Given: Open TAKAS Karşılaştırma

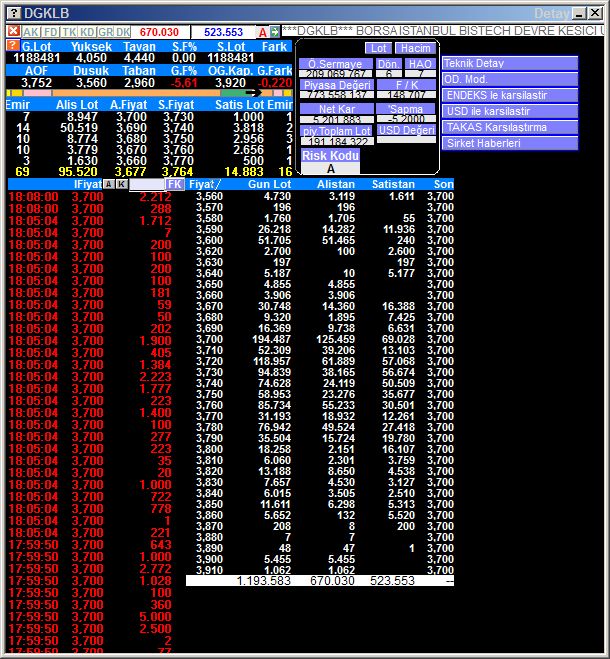Looking at the screenshot, I should click(510, 127).
